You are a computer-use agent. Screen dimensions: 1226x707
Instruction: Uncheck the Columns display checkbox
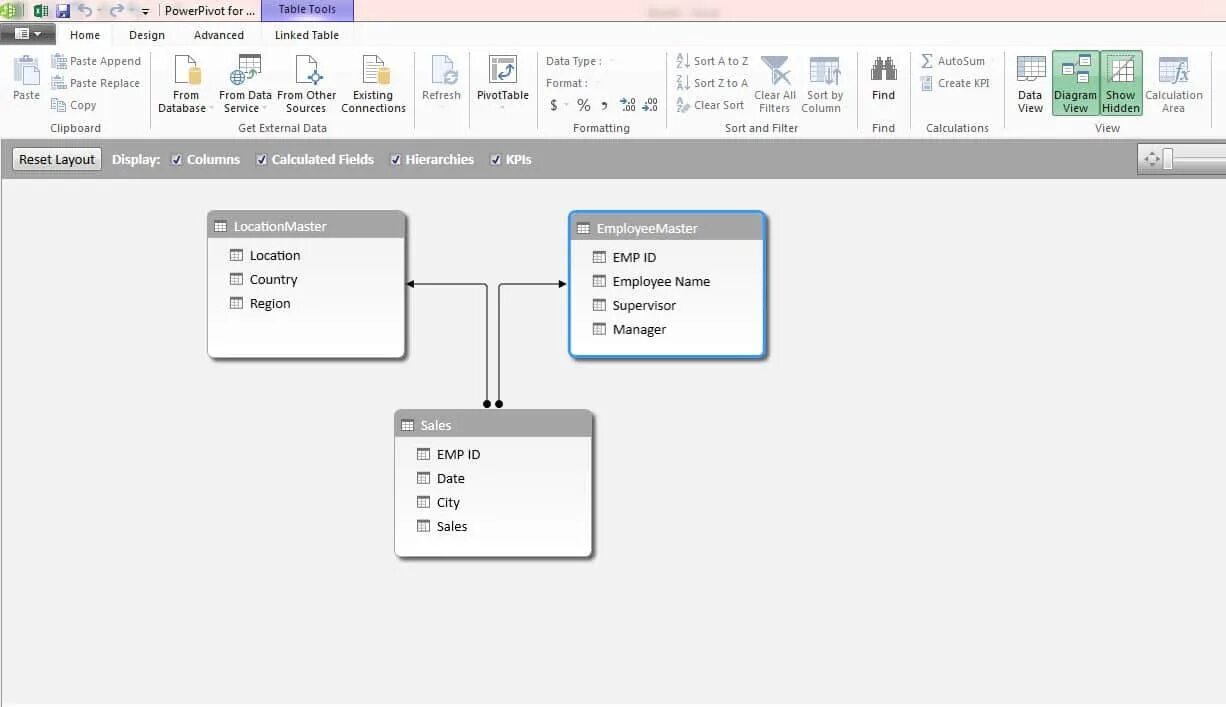[x=177, y=159]
